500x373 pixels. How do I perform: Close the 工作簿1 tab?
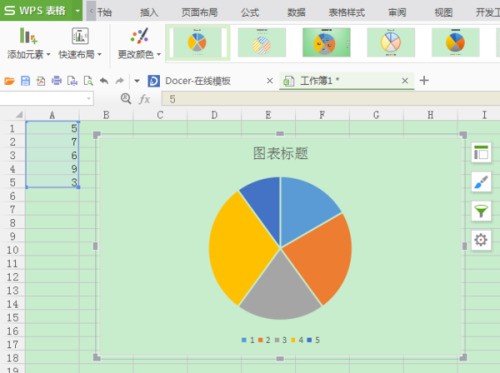(x=405, y=81)
